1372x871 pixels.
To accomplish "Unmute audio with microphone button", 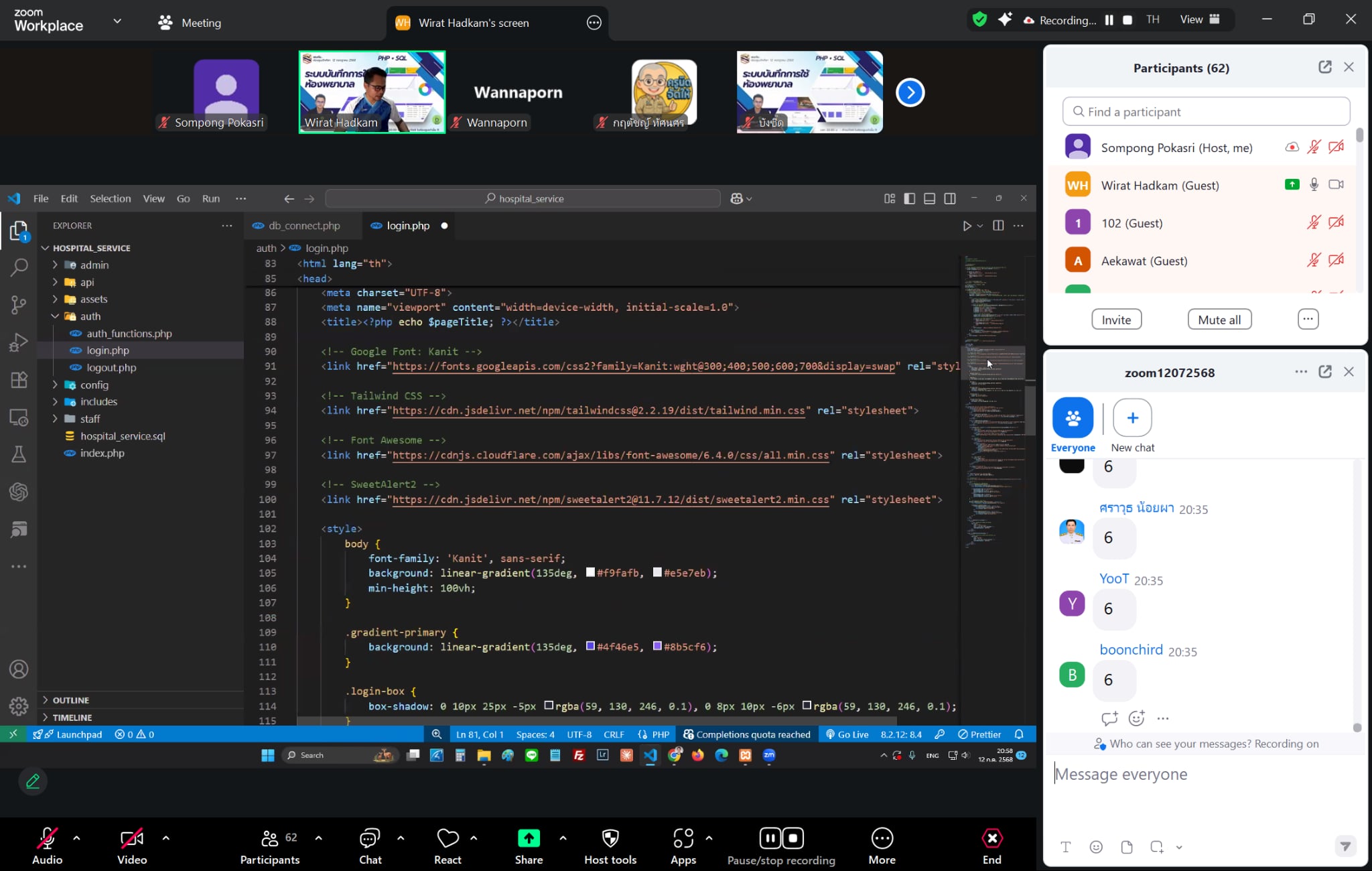I will pos(47,838).
